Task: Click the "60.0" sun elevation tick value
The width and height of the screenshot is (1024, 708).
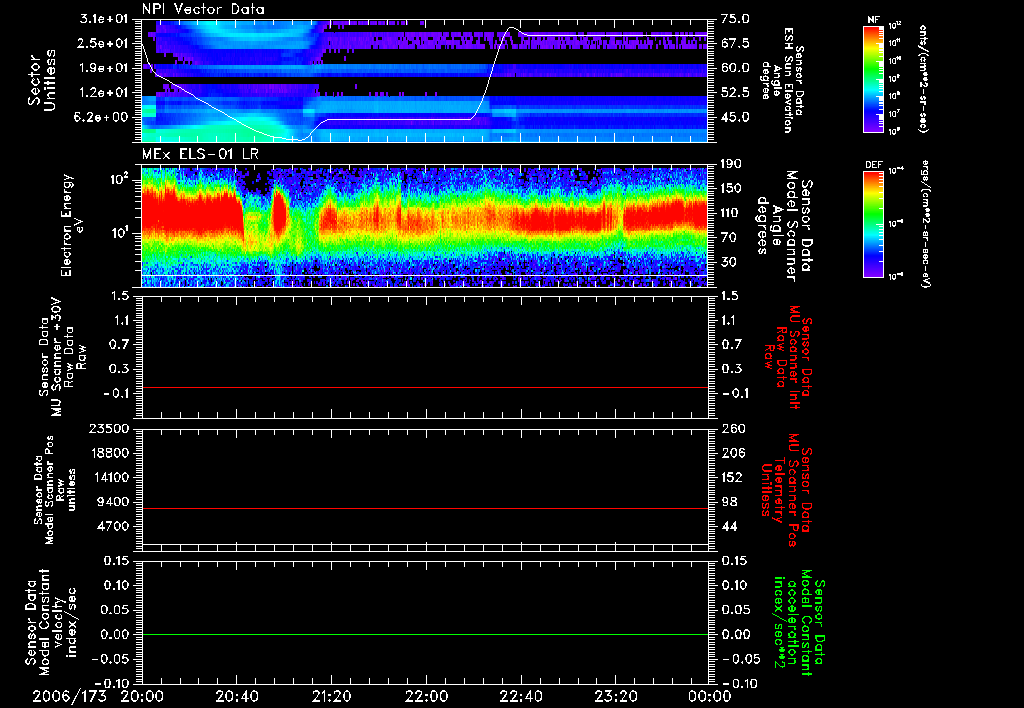Action: pos(735,68)
